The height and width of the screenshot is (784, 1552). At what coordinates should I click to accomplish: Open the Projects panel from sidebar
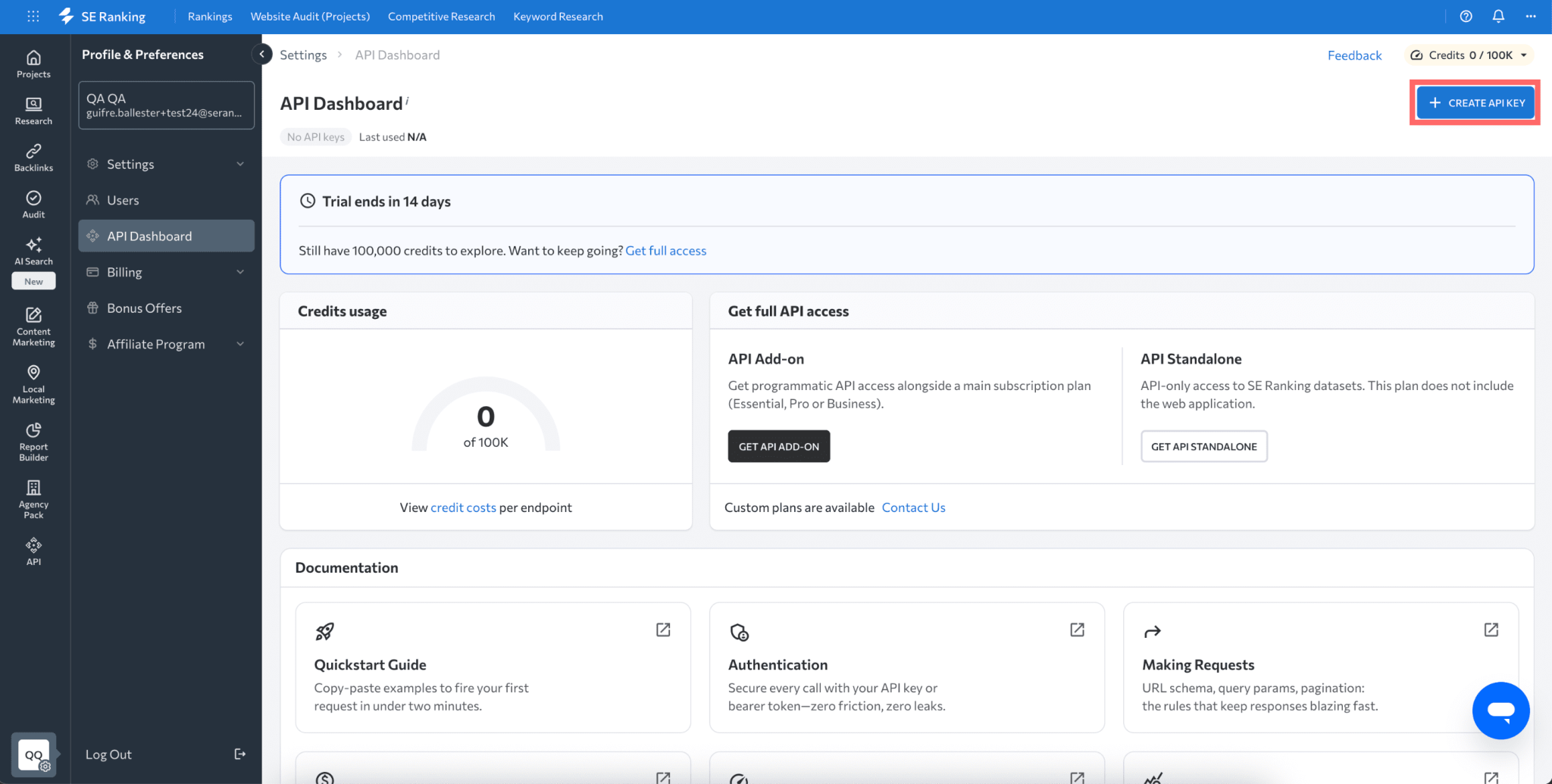tap(33, 64)
